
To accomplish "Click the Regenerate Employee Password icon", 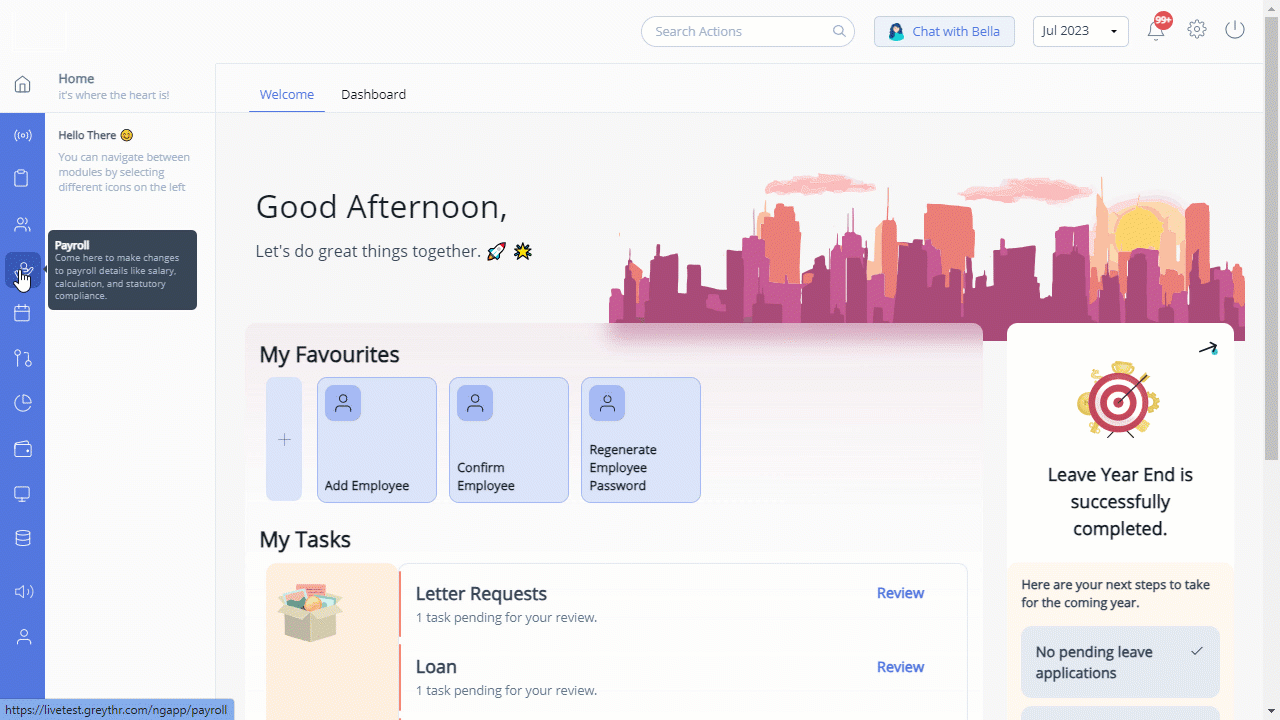I will (607, 403).
